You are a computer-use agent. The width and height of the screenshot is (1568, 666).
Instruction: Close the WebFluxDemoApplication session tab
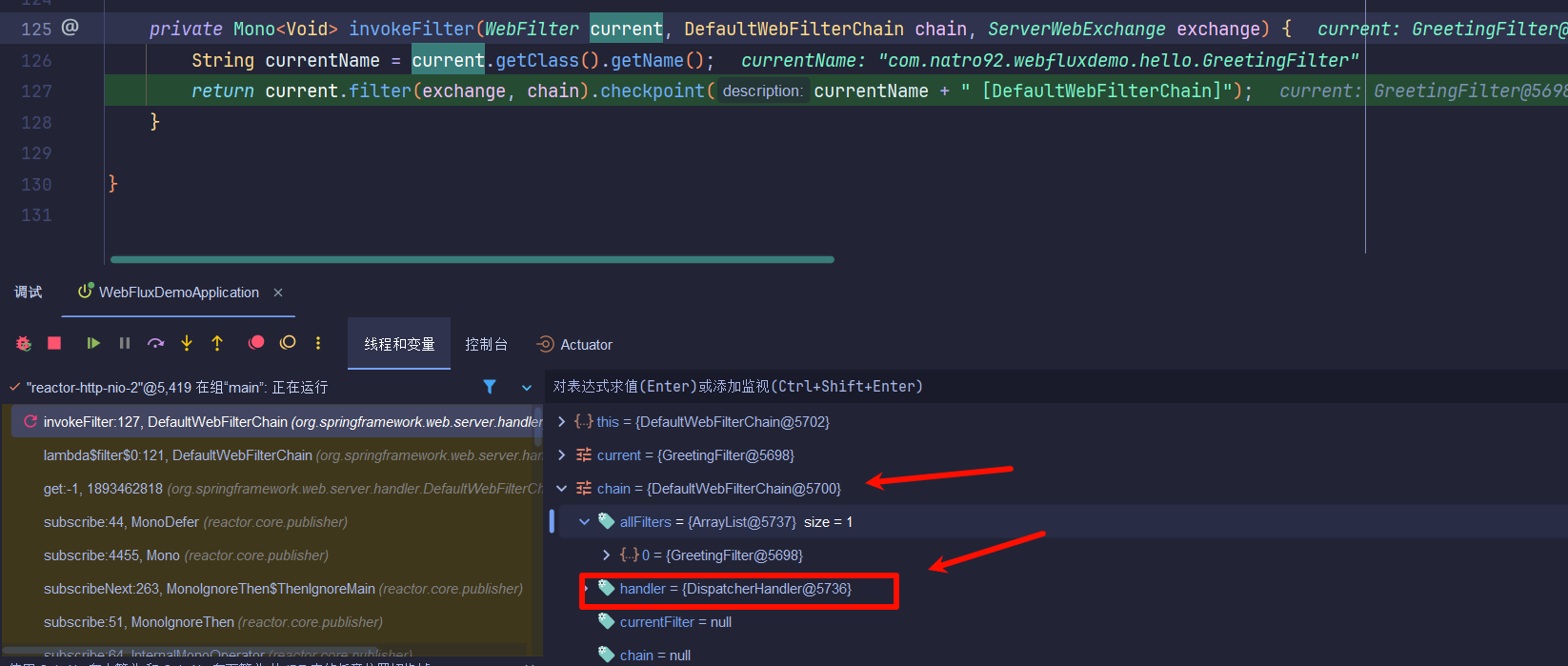278,293
